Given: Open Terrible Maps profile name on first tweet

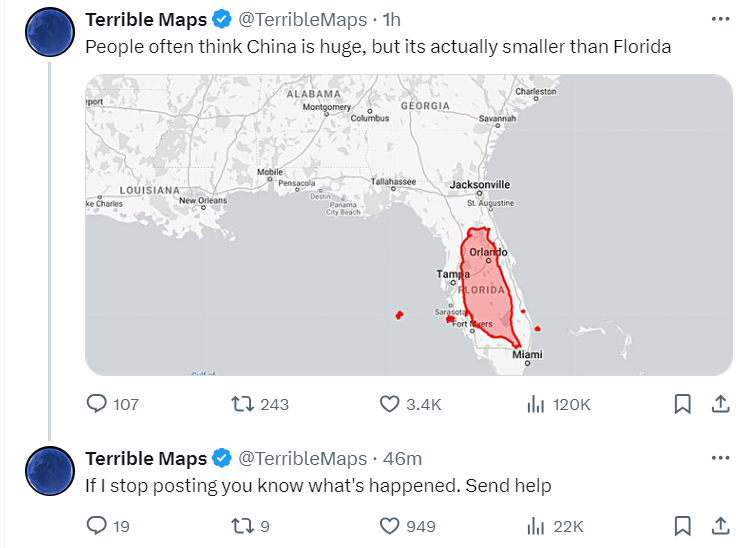Looking at the screenshot, I should pos(146,19).
